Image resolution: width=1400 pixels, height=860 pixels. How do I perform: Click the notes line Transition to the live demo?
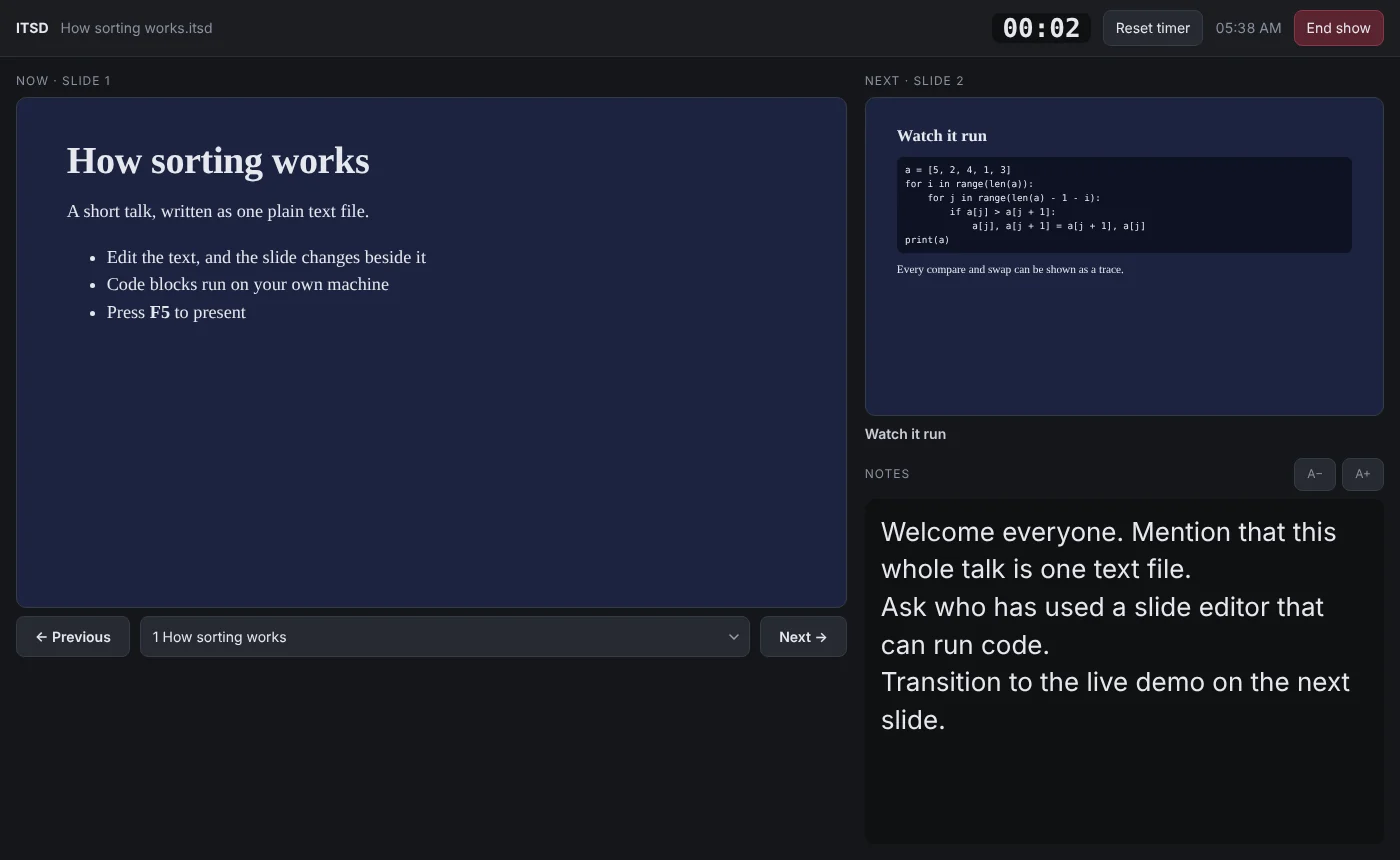pyautogui.click(x=1115, y=701)
